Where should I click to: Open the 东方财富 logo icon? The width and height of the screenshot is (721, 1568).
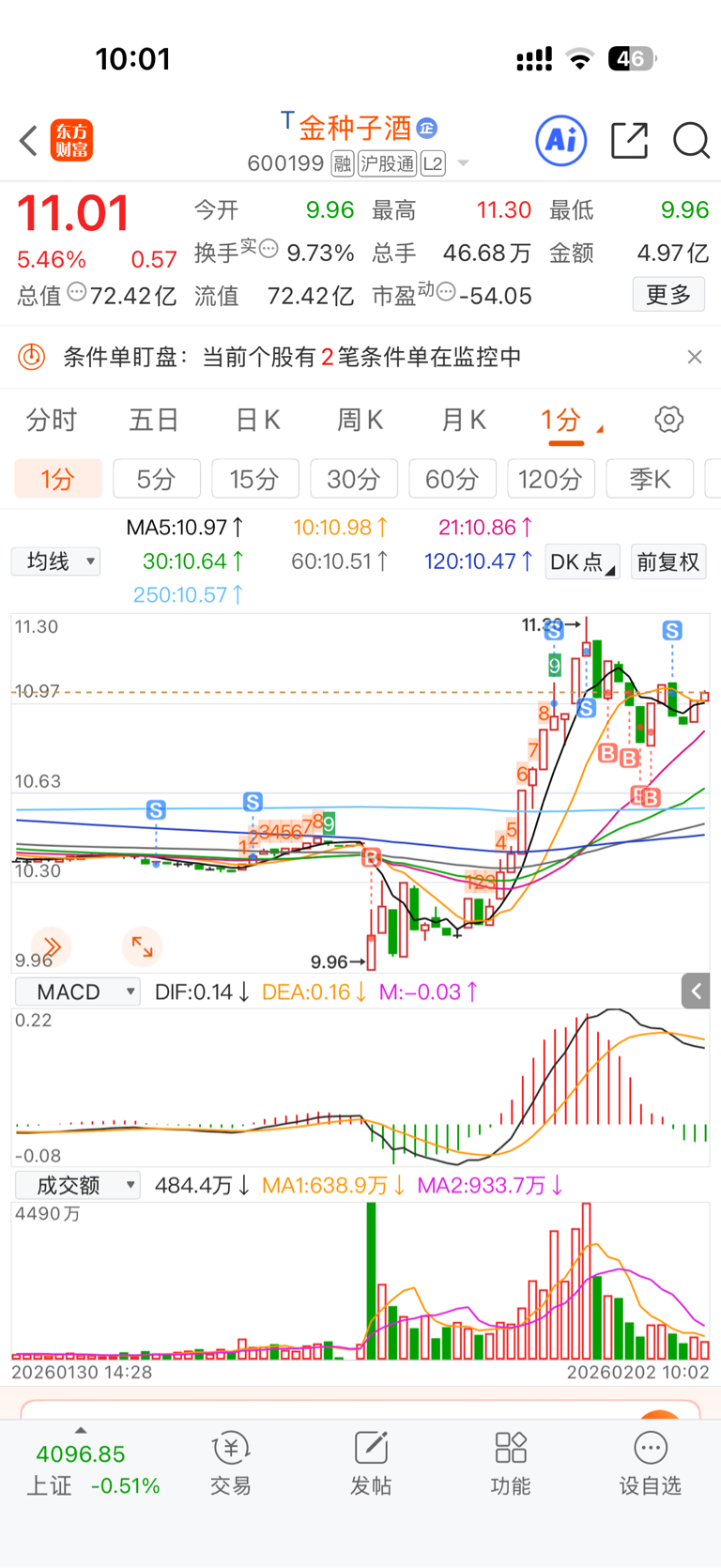[71, 141]
